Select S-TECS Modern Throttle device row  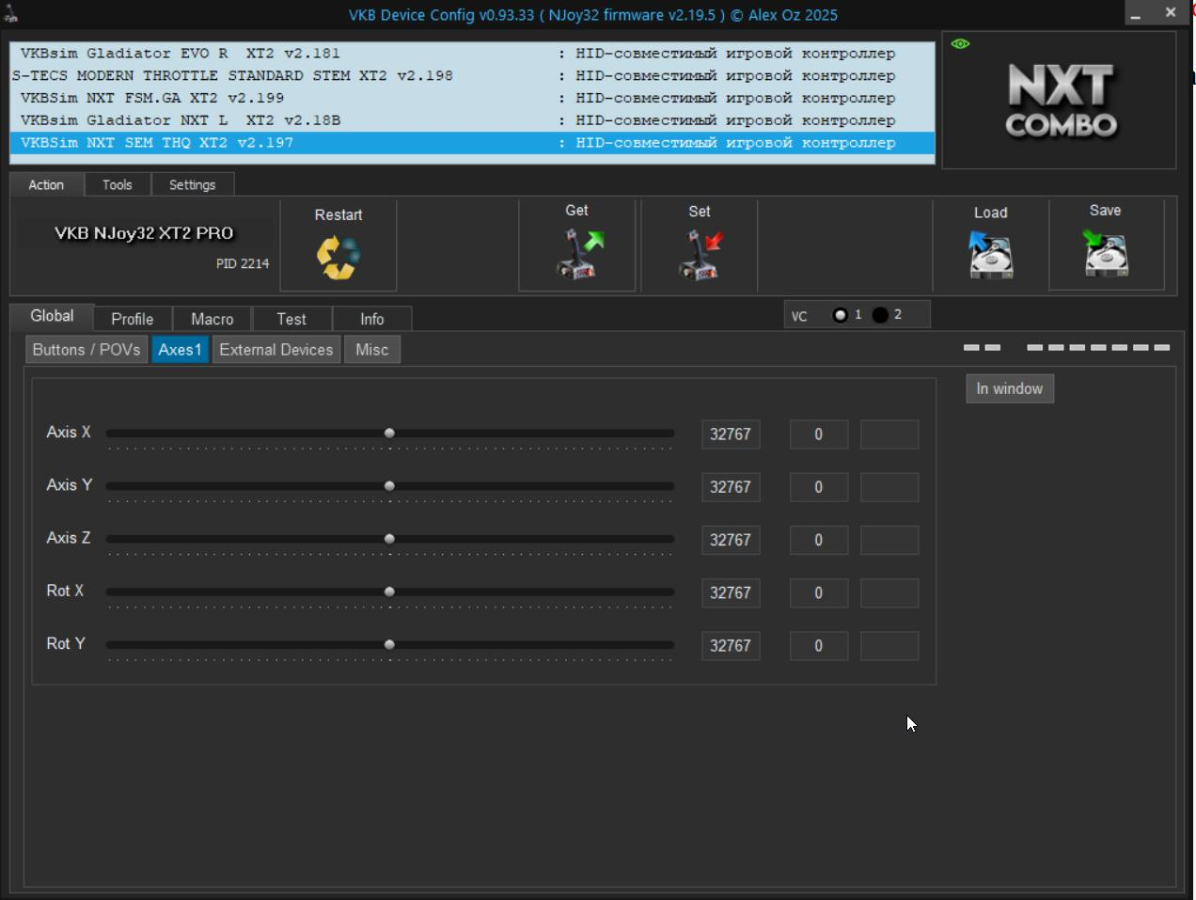[232, 76]
